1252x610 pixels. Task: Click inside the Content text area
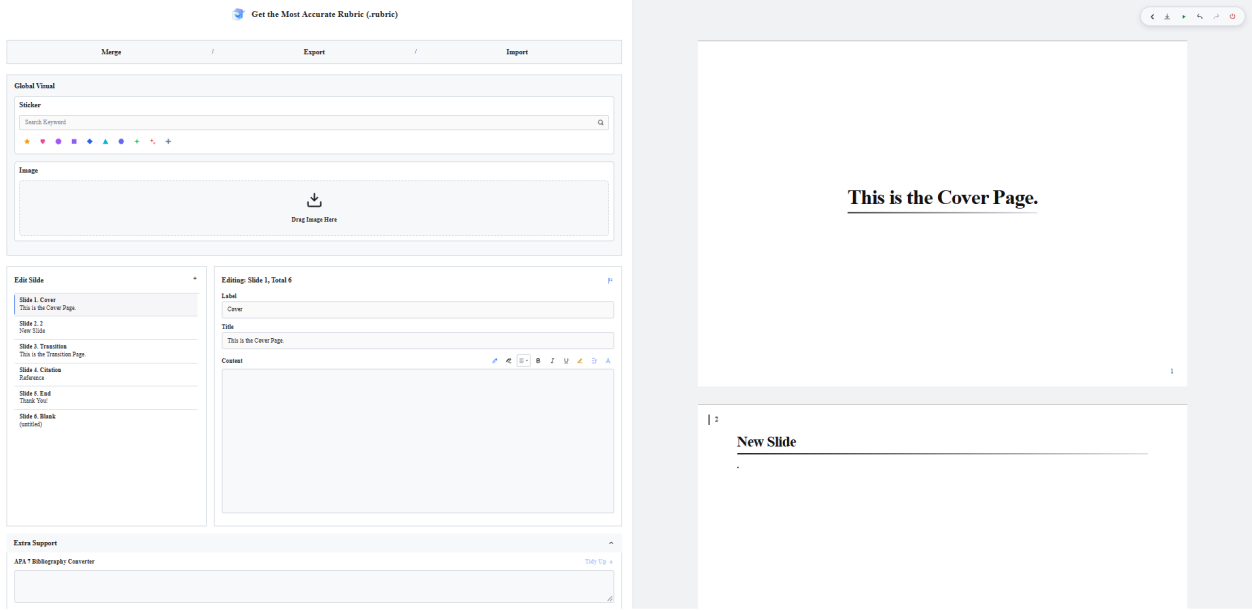point(417,441)
